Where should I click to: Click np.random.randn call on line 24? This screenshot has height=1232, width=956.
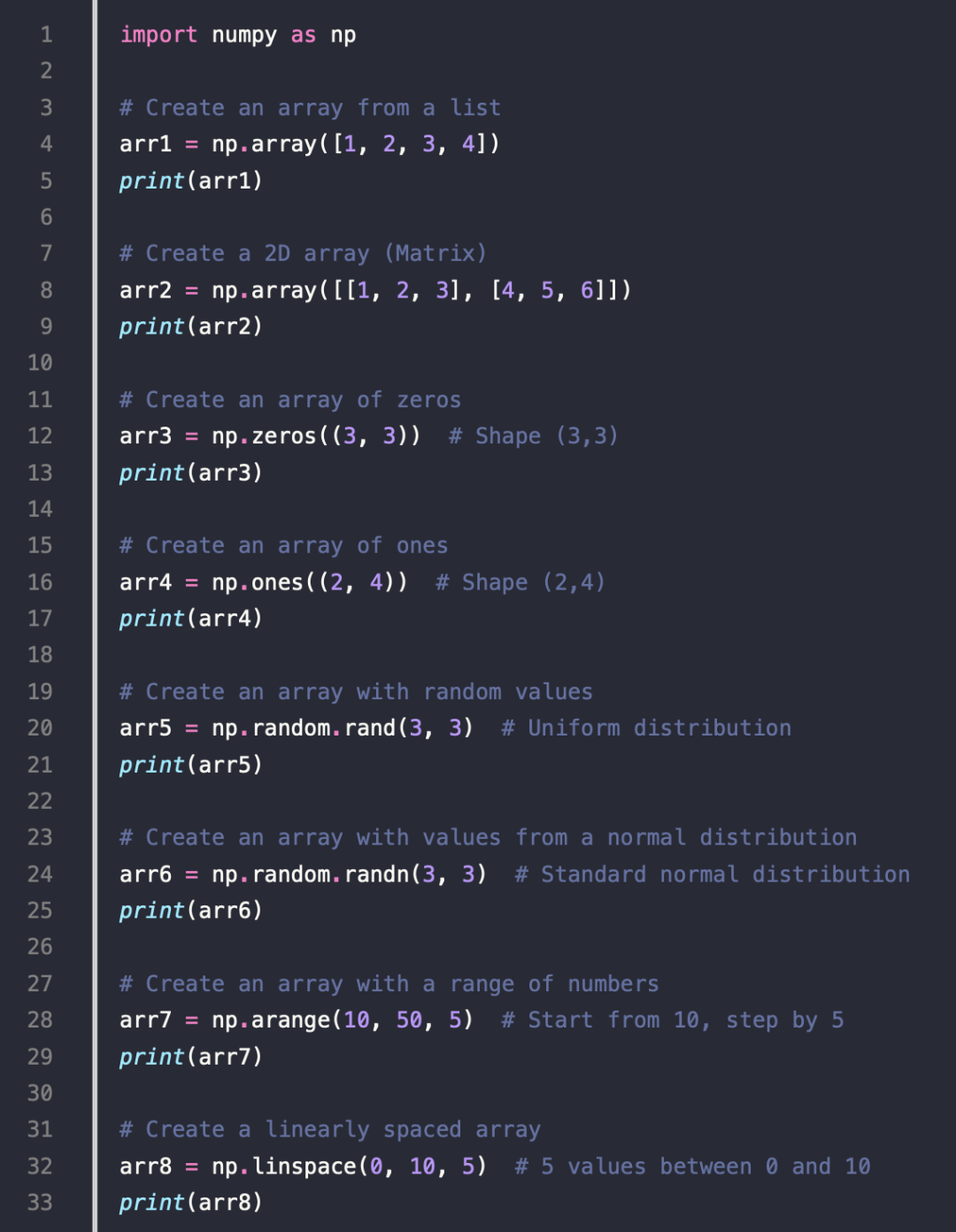pyautogui.click(x=350, y=874)
